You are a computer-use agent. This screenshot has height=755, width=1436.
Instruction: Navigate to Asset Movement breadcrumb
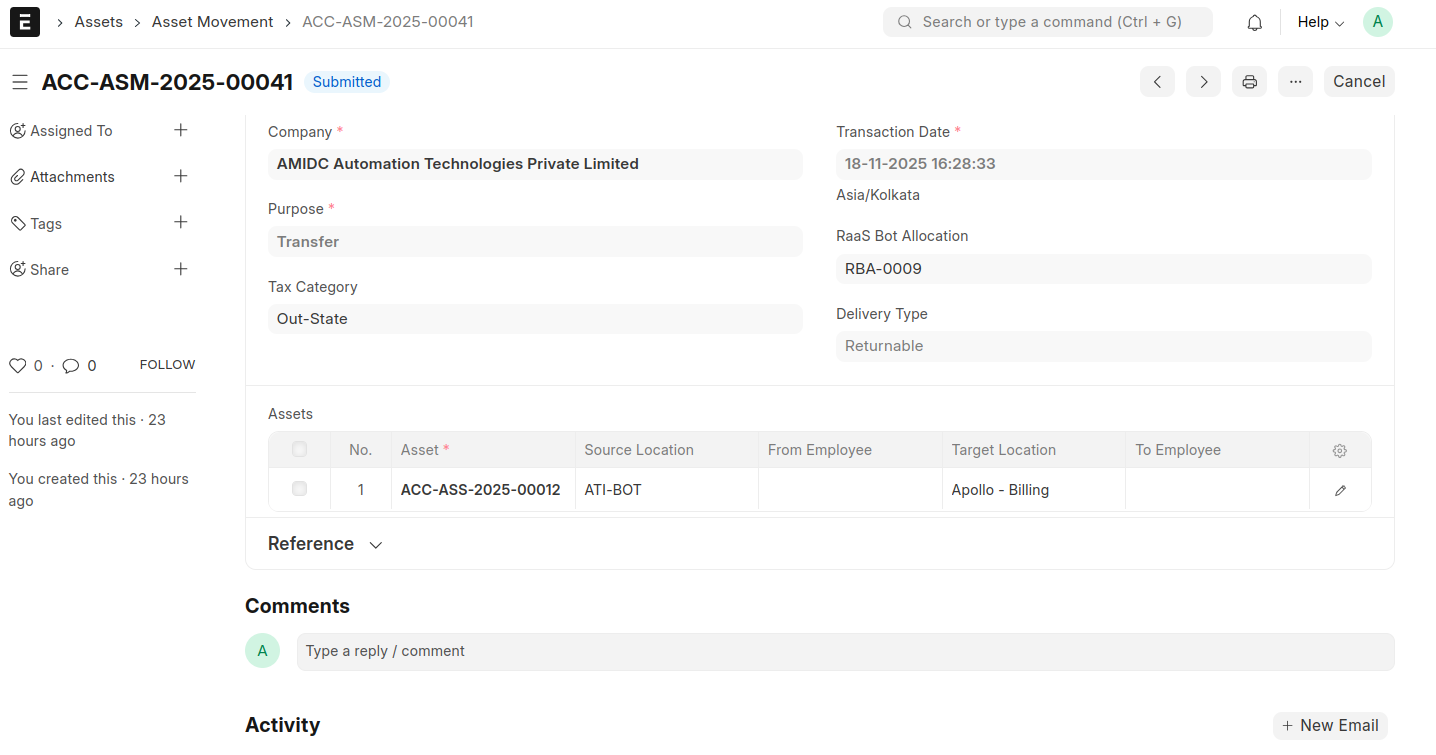click(212, 22)
